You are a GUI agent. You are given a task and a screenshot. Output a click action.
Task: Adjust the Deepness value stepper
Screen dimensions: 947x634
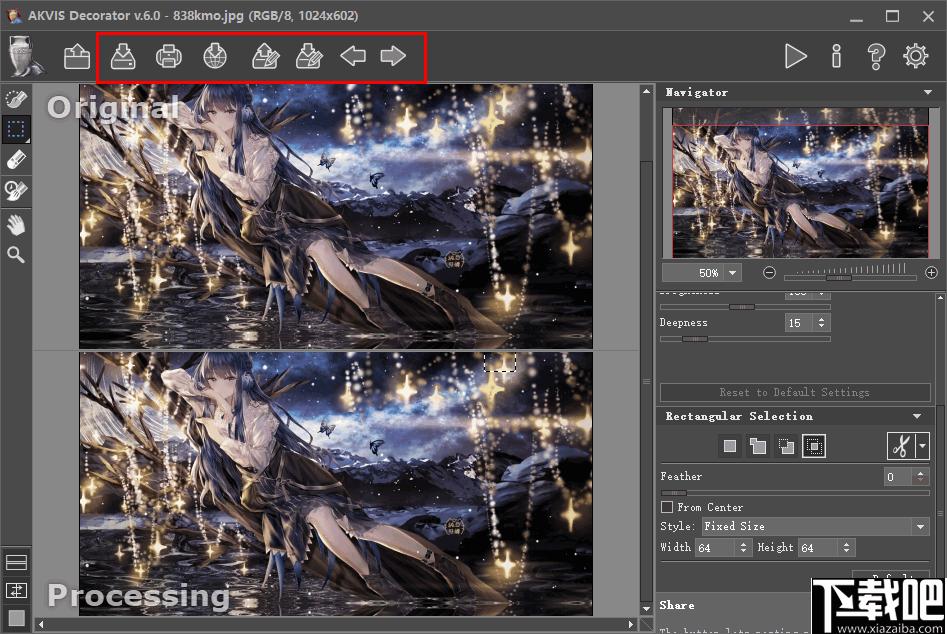(821, 323)
